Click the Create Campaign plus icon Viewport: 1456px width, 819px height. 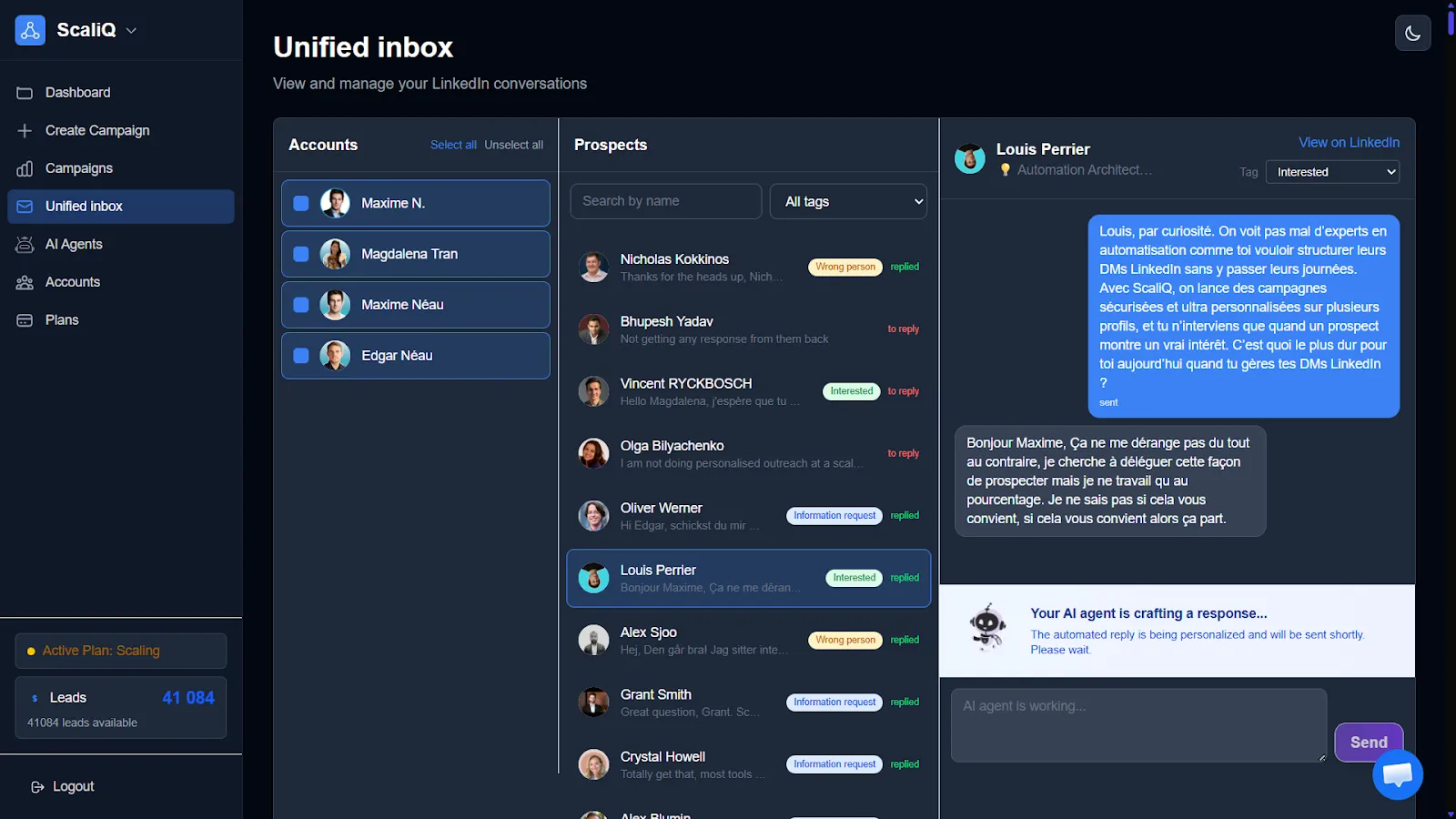pos(25,131)
